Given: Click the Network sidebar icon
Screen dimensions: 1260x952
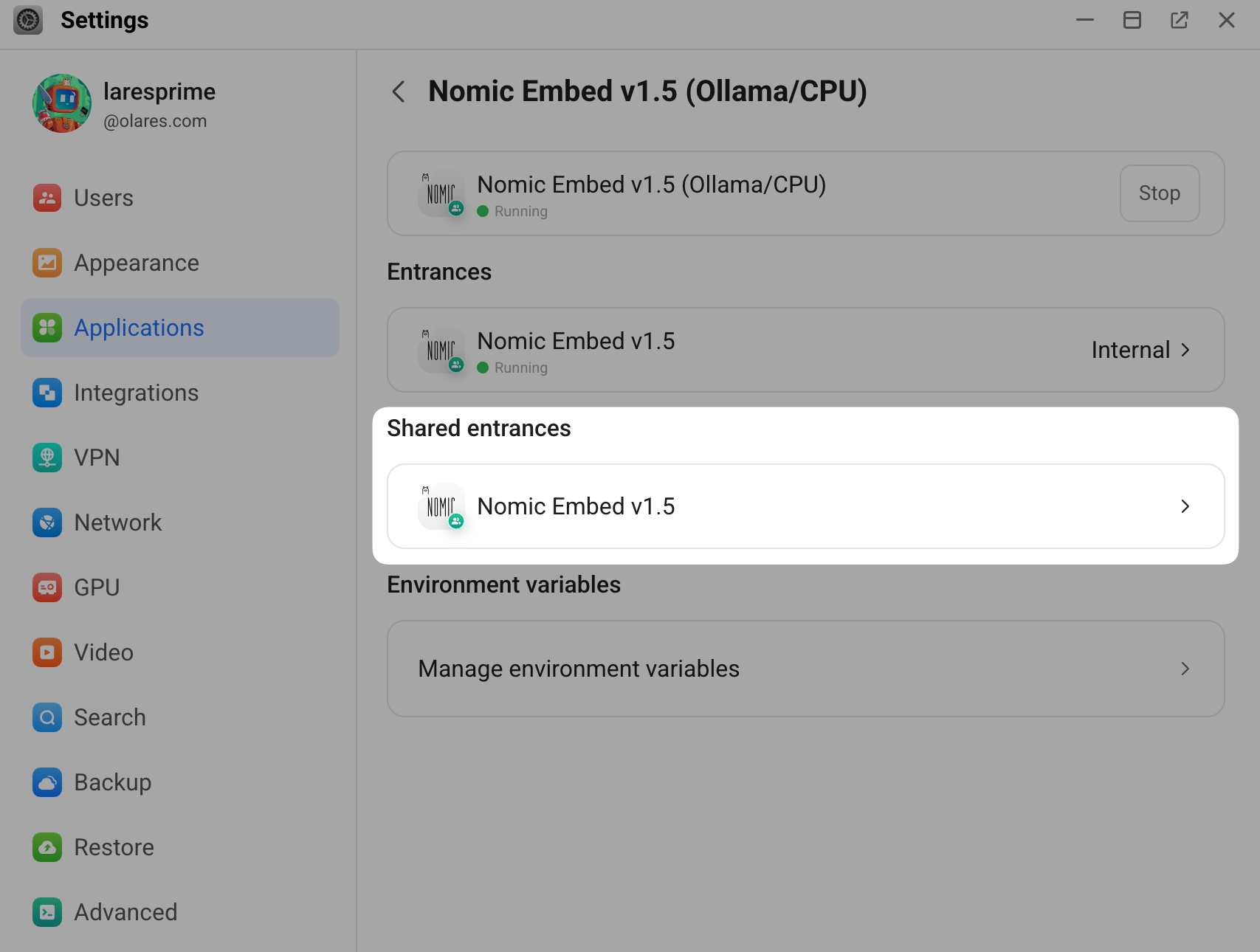Looking at the screenshot, I should coord(47,522).
